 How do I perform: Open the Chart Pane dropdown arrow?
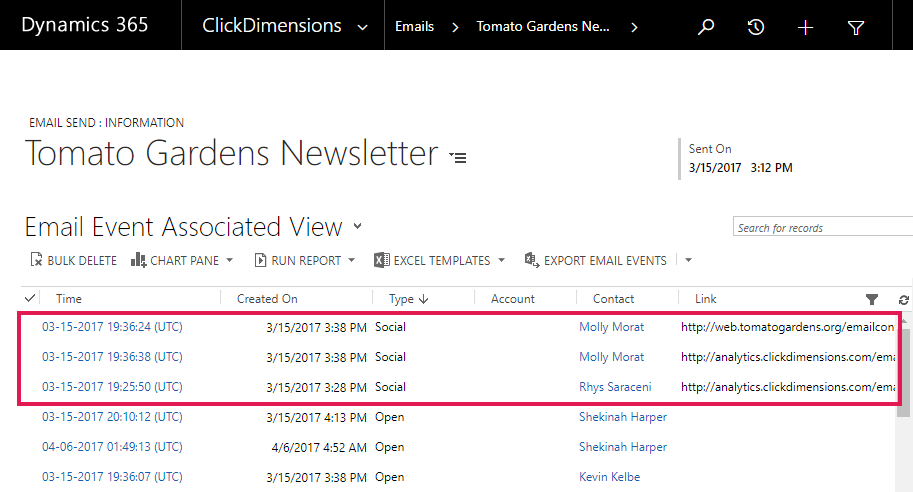coord(229,260)
